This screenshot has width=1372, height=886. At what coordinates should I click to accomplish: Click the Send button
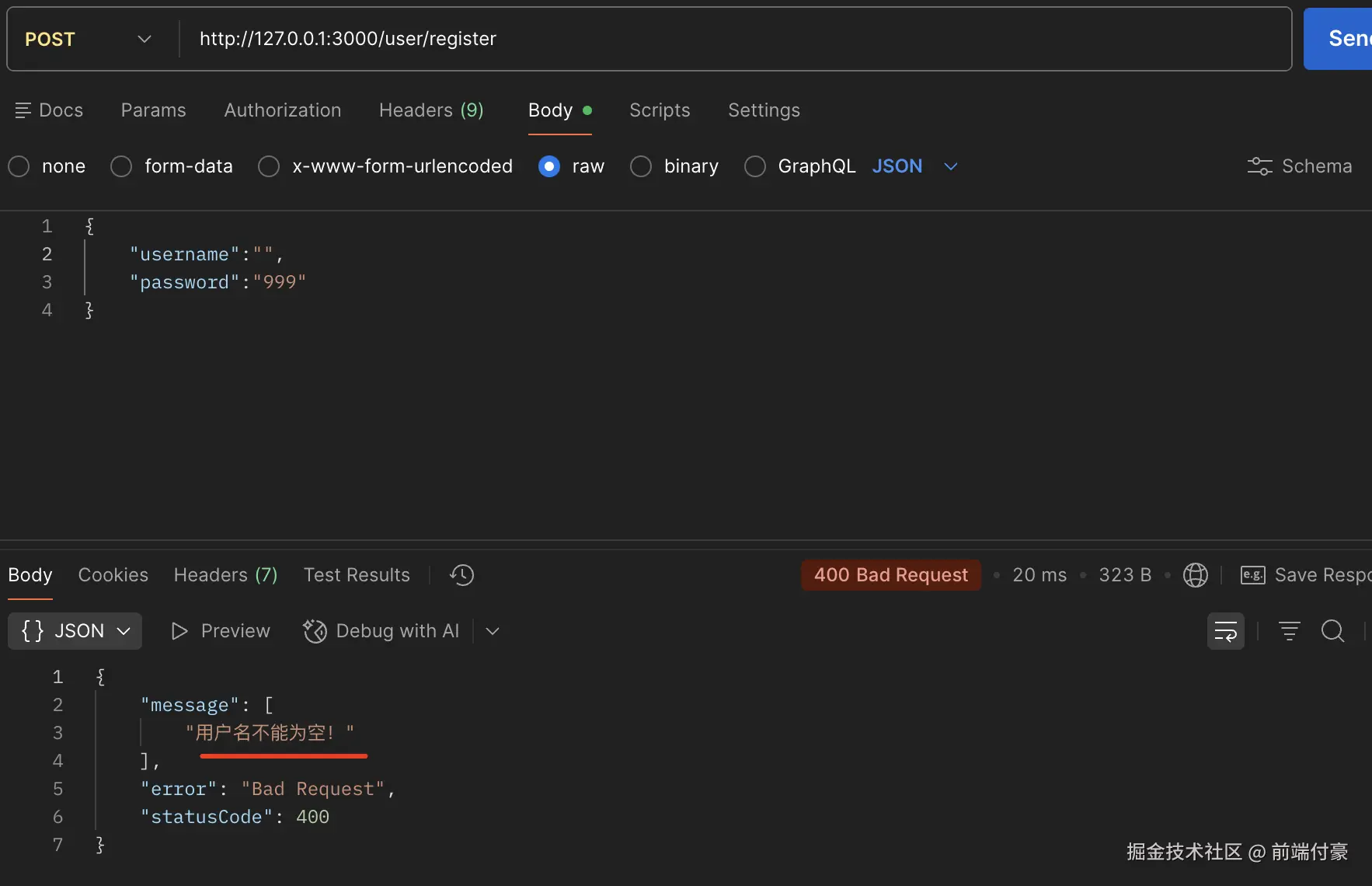click(1344, 39)
